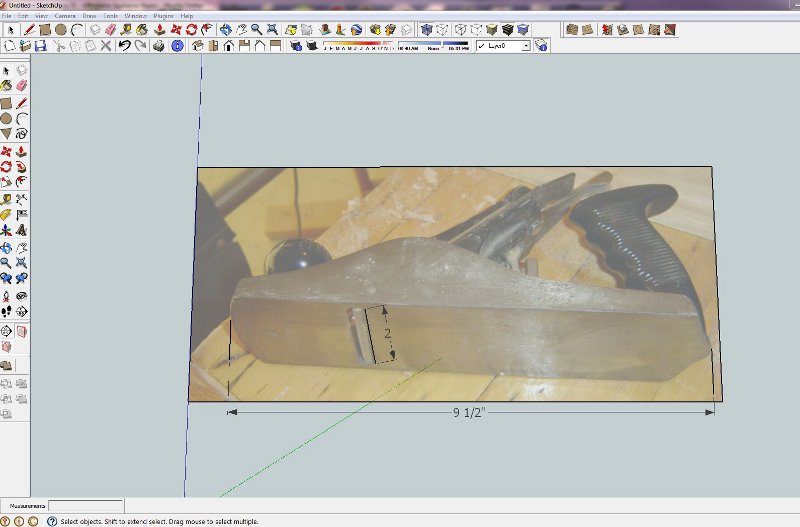800x527 pixels.
Task: Select Push/Pull in the left tool palette
Action: (21, 152)
